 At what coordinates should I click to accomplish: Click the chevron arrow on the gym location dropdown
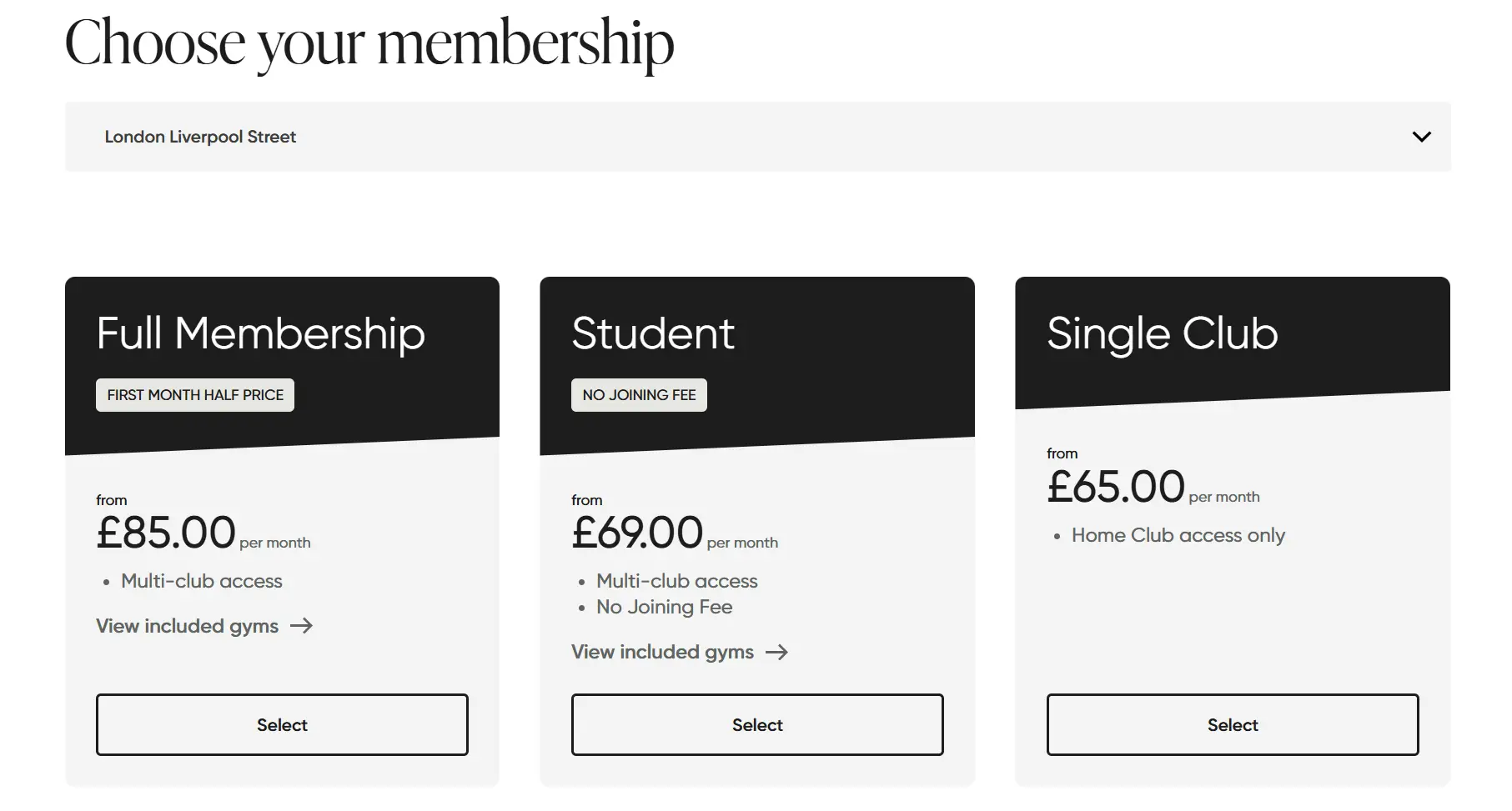coord(1421,137)
